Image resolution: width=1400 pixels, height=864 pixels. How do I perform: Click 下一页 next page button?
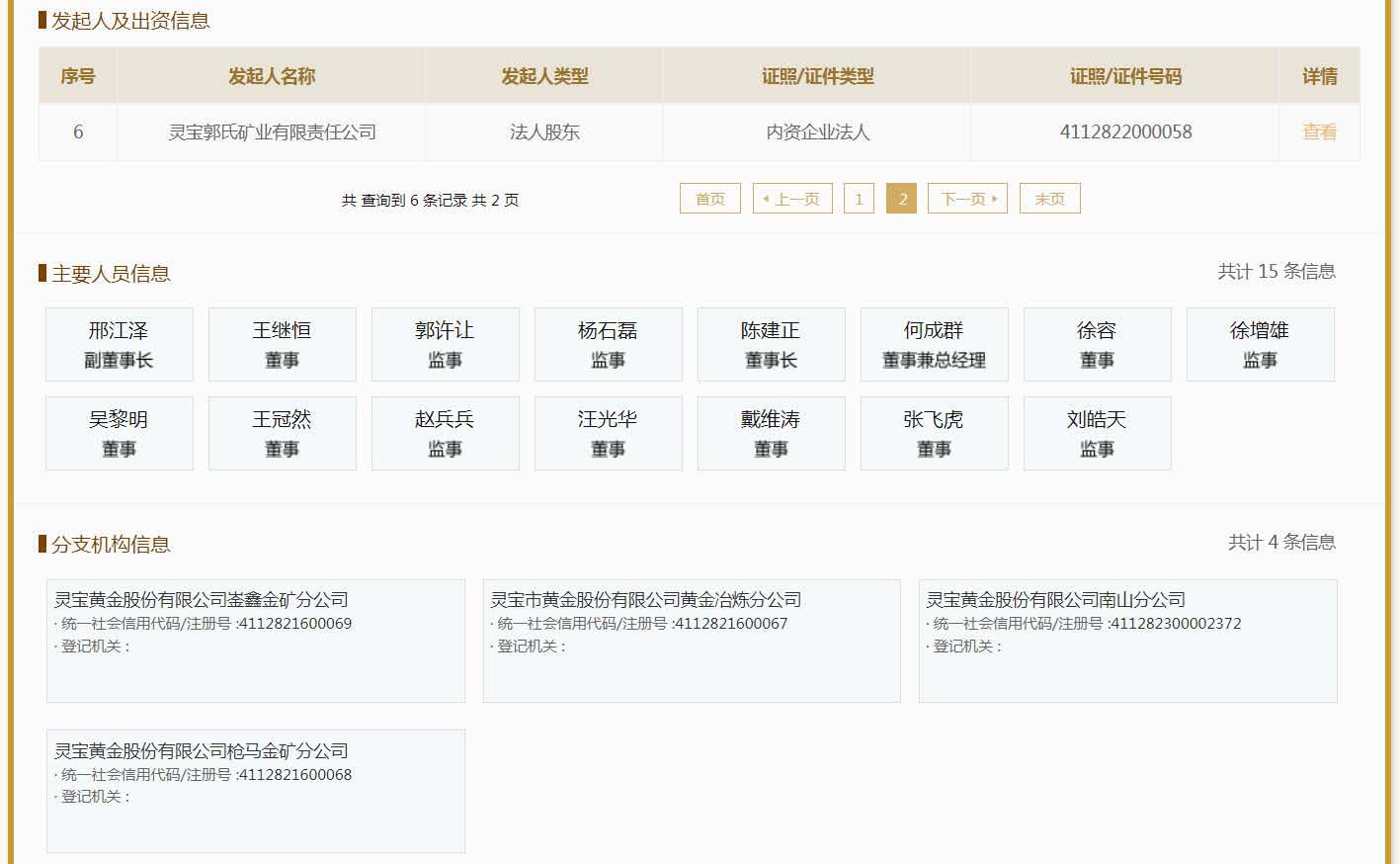coord(967,199)
